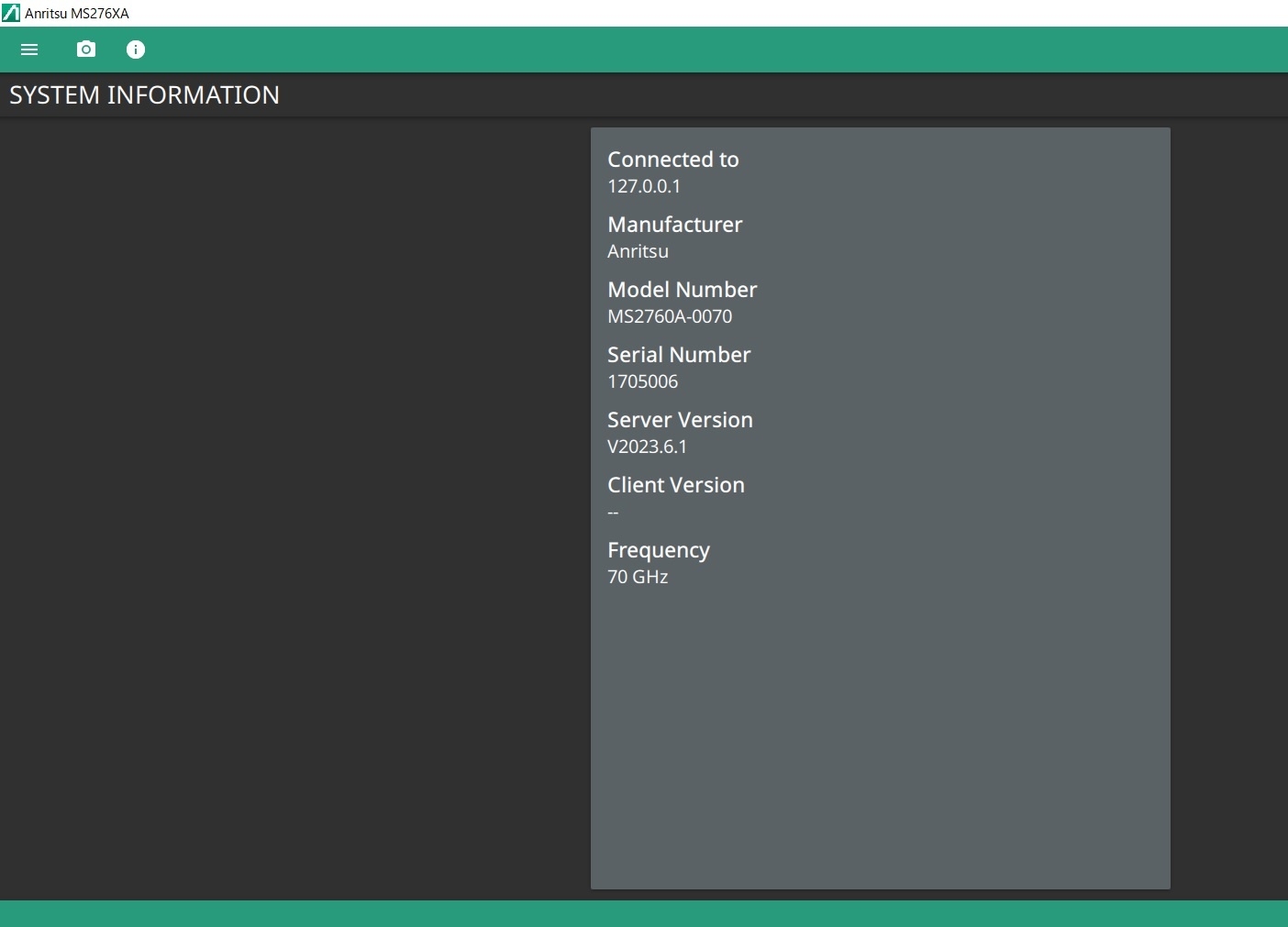
Task: Select the SYSTEM INFORMATION heading
Action: pos(145,95)
